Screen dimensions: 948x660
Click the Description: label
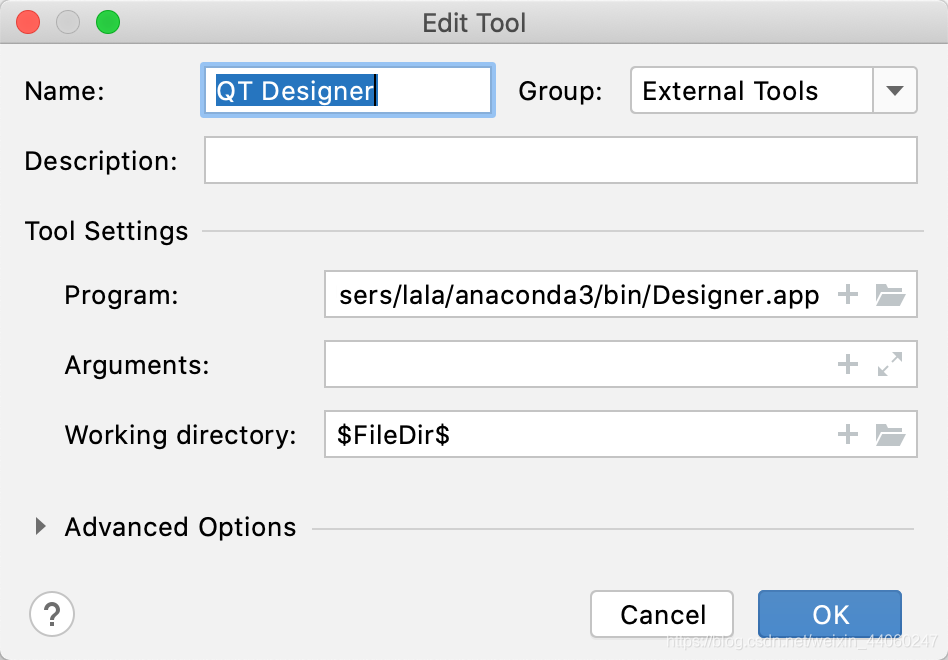[101, 161]
